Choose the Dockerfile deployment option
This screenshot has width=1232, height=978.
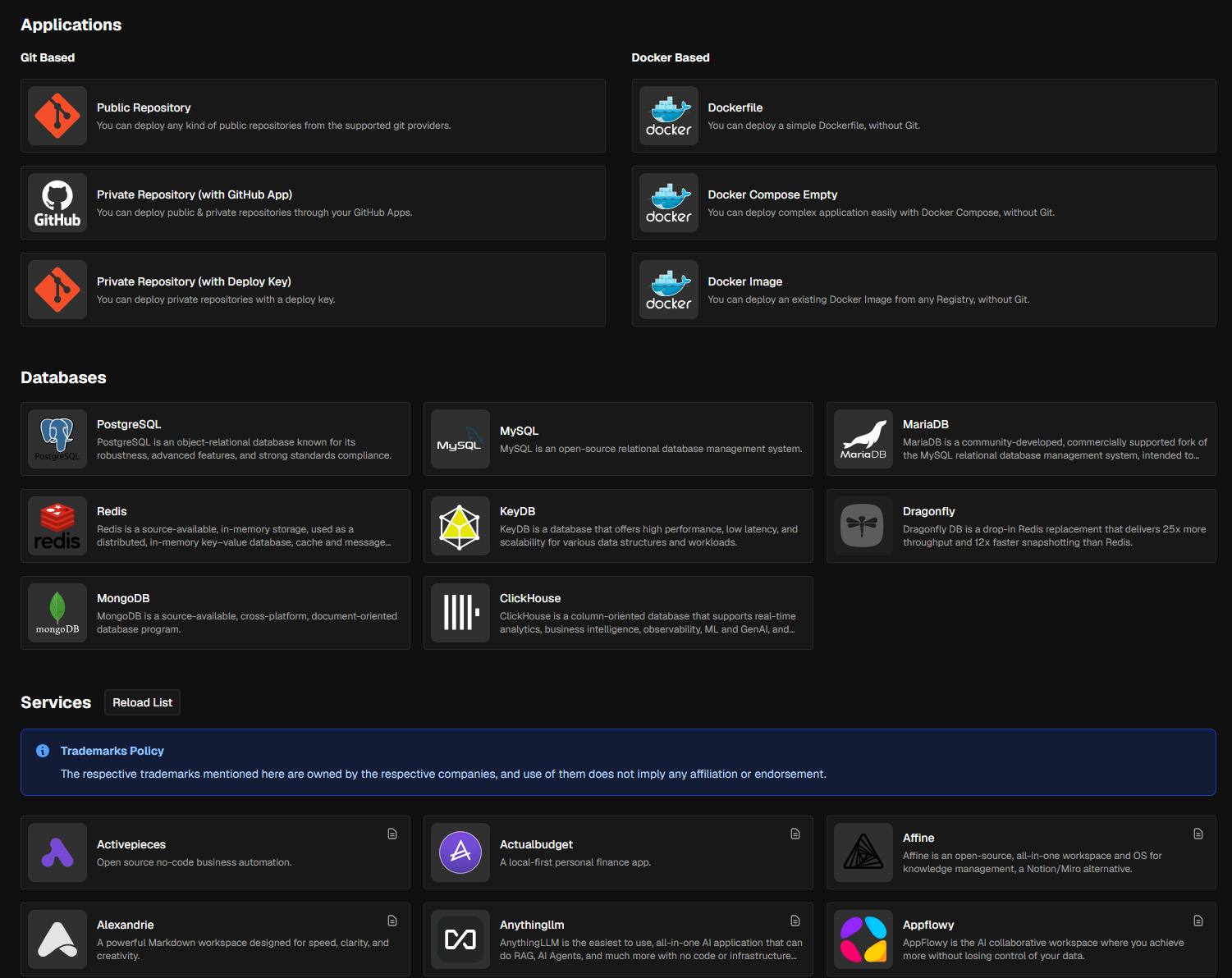pyautogui.click(x=735, y=107)
